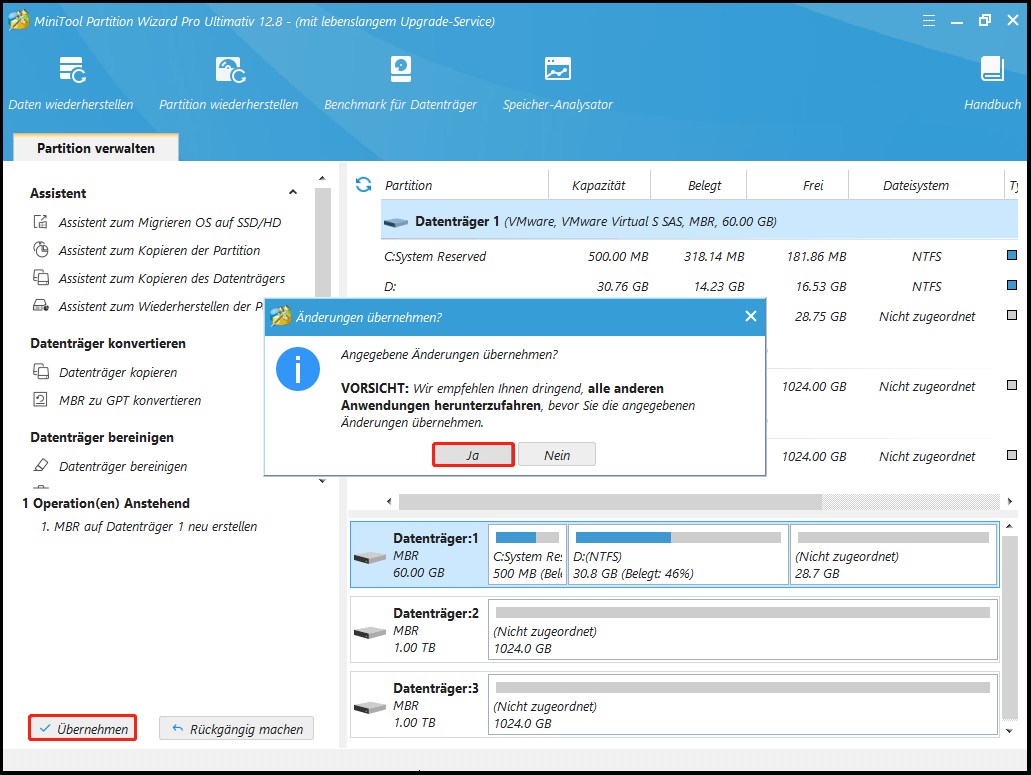Image resolution: width=1031 pixels, height=775 pixels.
Task: Click the blue type indicator for D: row
Action: [1012, 285]
